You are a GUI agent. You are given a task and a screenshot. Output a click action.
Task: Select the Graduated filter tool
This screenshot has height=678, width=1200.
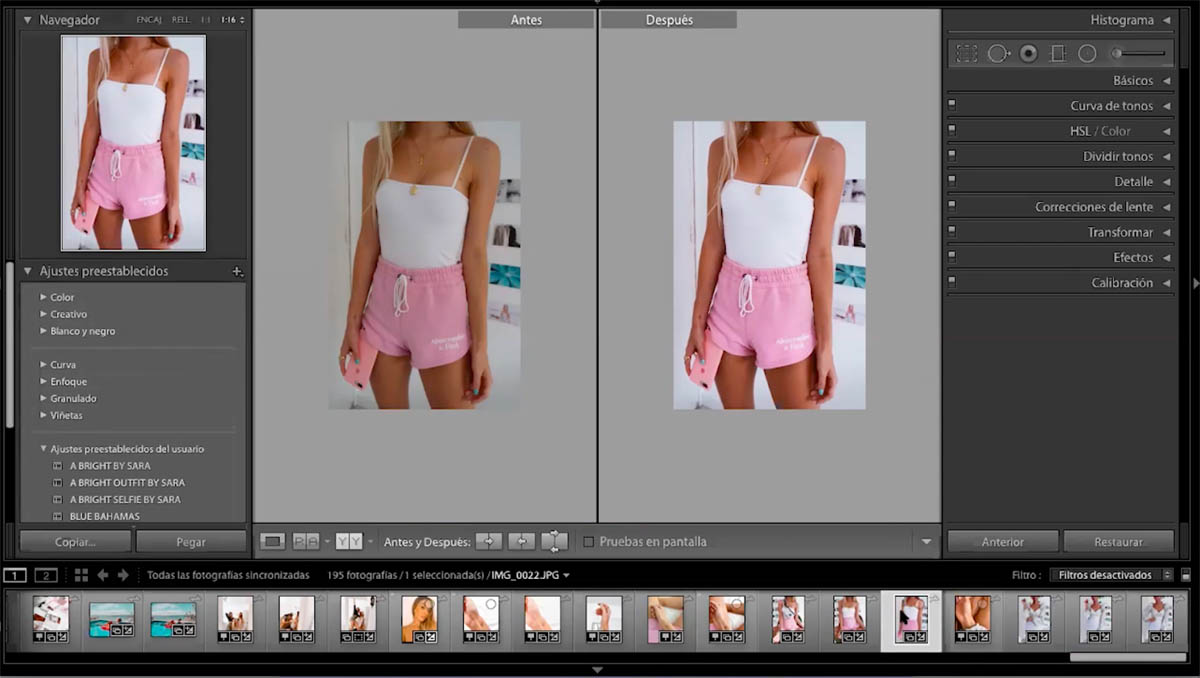click(1057, 53)
